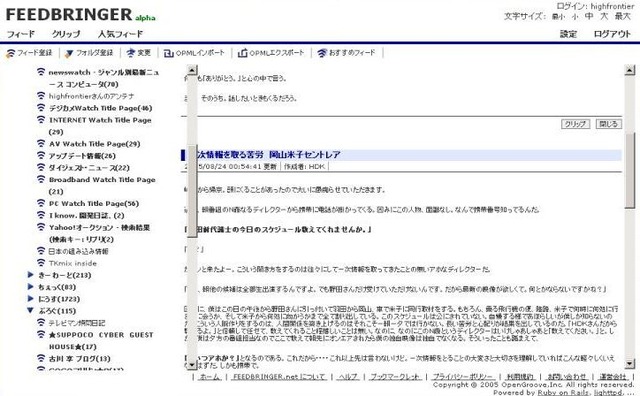This screenshot has width=640, height=396.
Task: Open 設定 settings menu
Action: [568, 34]
